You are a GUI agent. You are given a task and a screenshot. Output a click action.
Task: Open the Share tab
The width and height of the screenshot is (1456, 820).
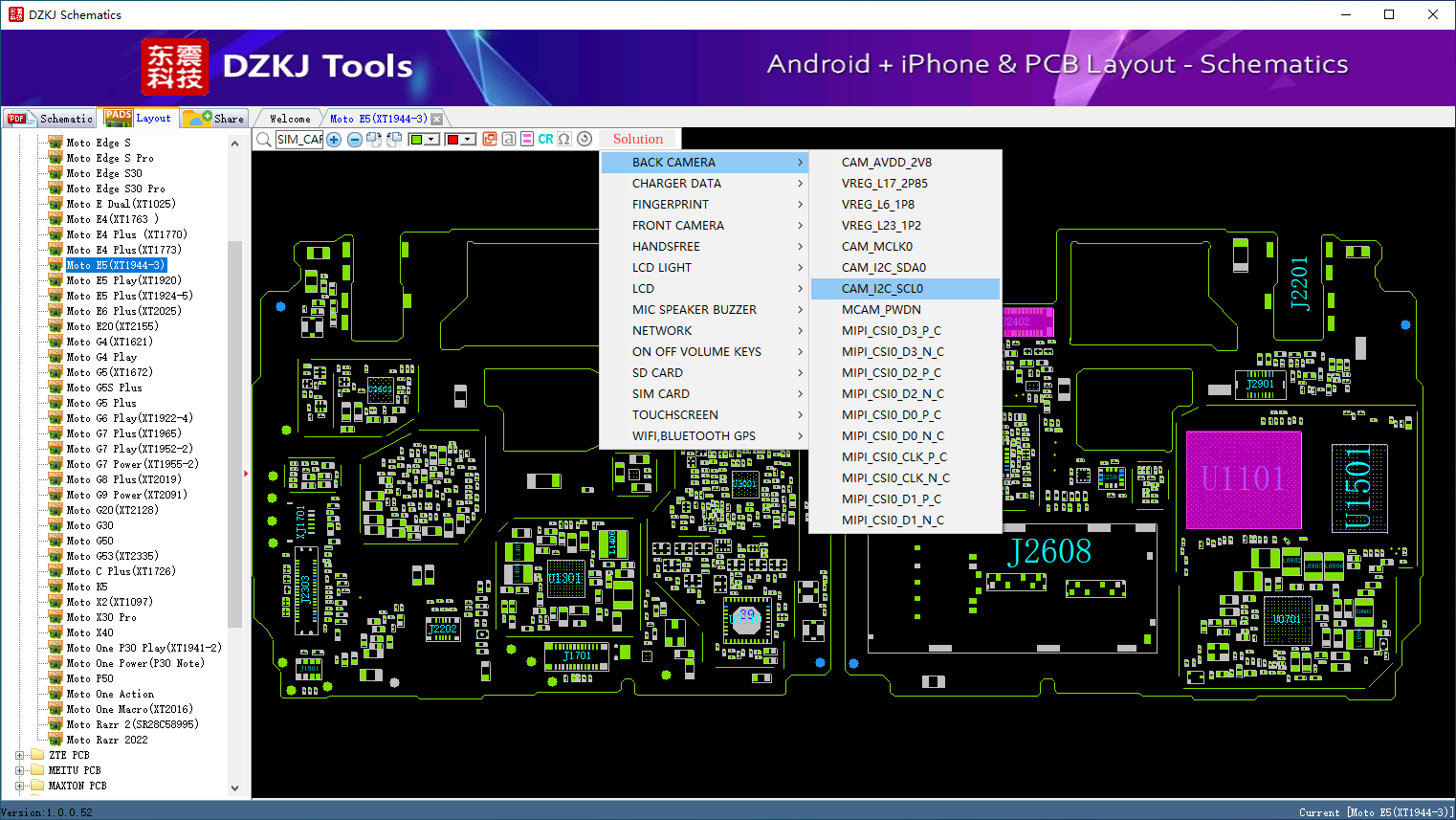pyautogui.click(x=215, y=119)
